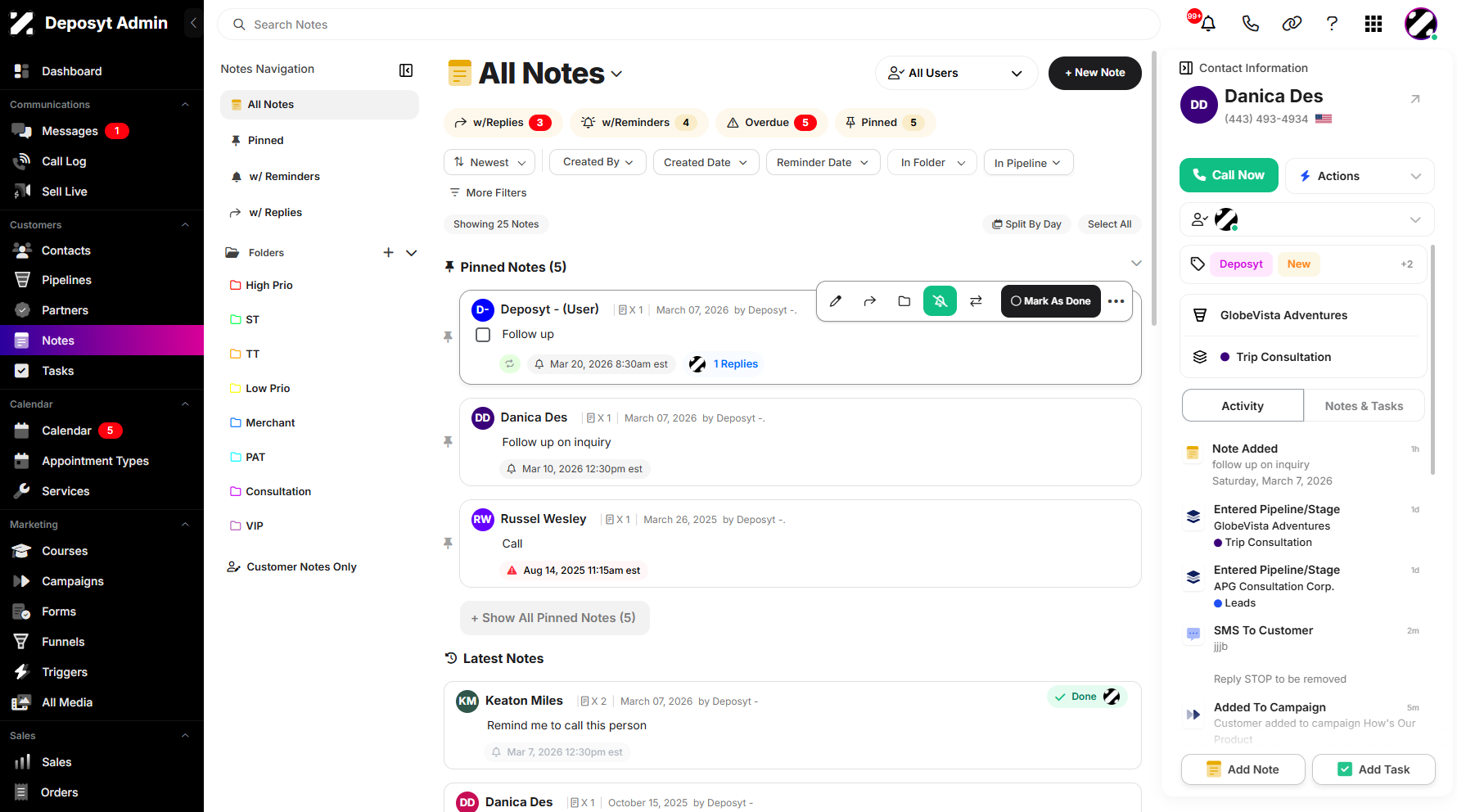Viewport: 1457px width, 812px height.
Task: Click the Call Now button
Action: (1229, 175)
